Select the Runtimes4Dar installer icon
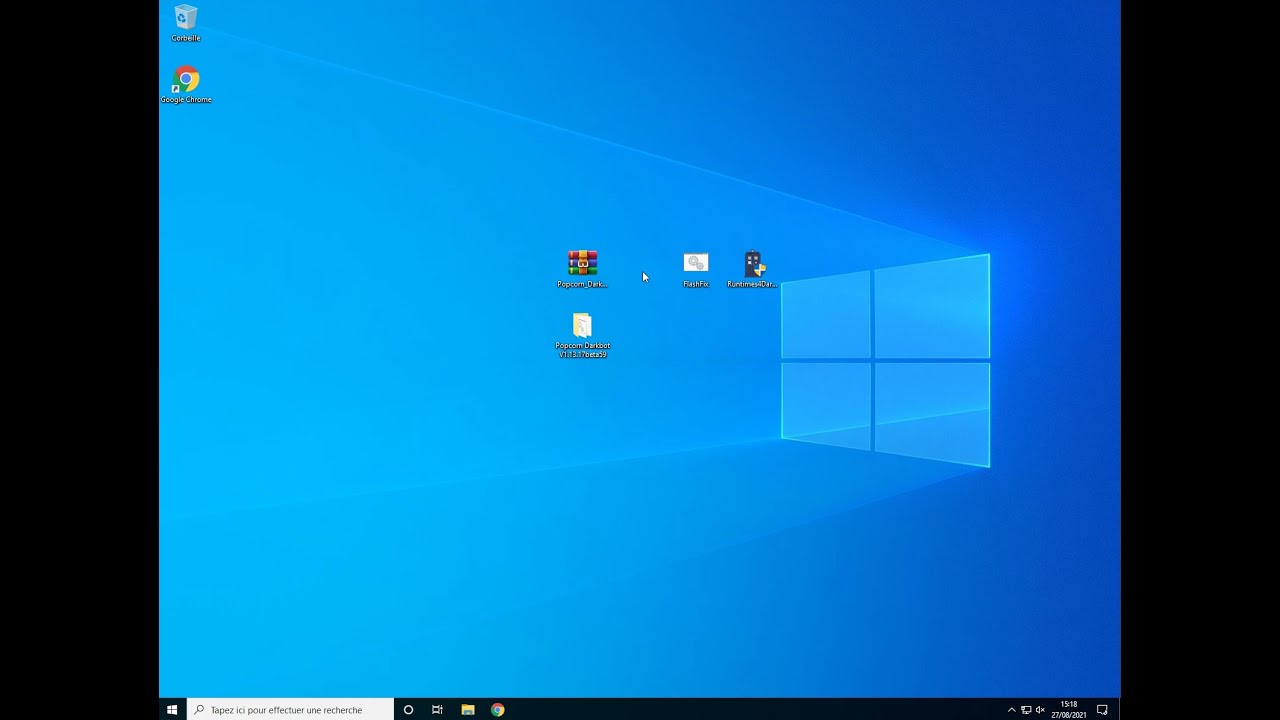The width and height of the screenshot is (1280, 720). tap(752, 269)
